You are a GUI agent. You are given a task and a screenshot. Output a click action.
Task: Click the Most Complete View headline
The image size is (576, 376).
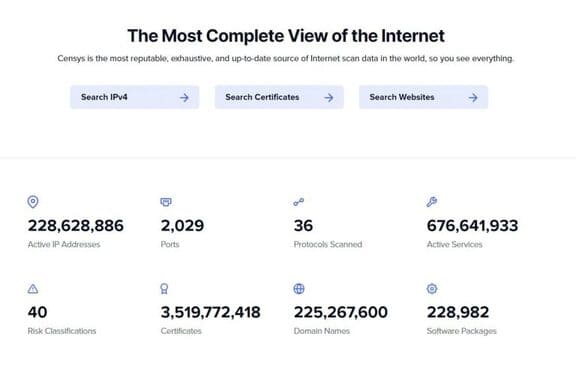coord(286,36)
